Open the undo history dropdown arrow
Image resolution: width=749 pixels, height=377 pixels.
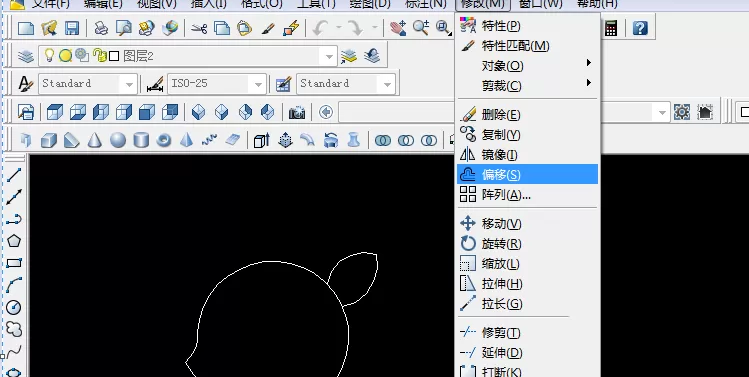pyautogui.click(x=339, y=28)
